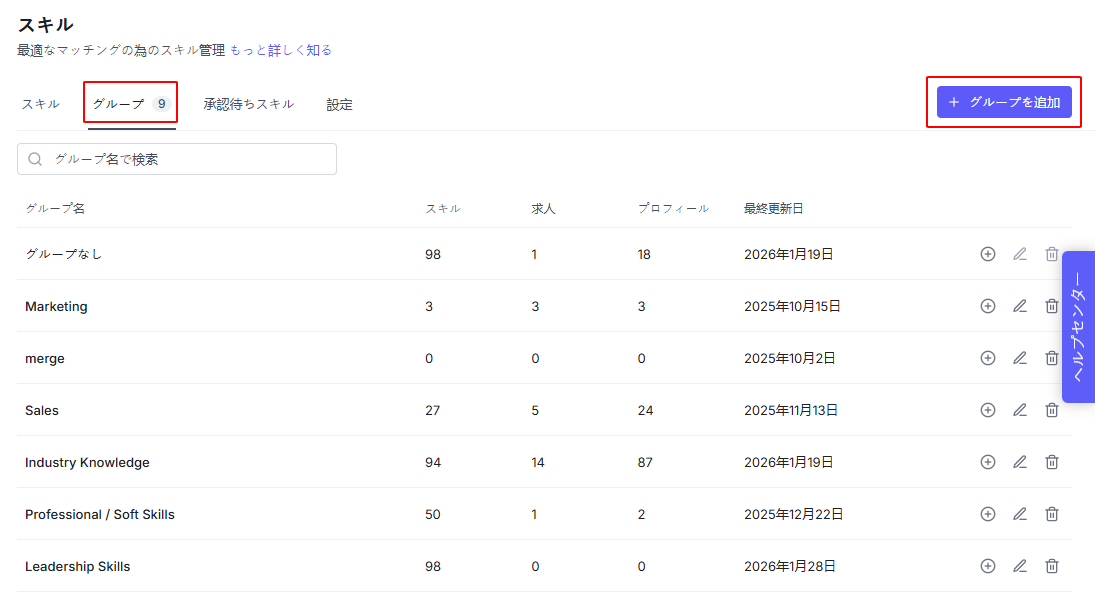Edit the Industry Knowledge group
Screen dimensions: 1095x592
[1020, 462]
